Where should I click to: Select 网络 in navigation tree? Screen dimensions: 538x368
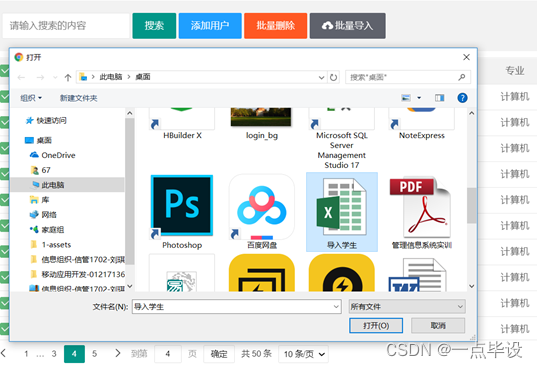coord(43,215)
